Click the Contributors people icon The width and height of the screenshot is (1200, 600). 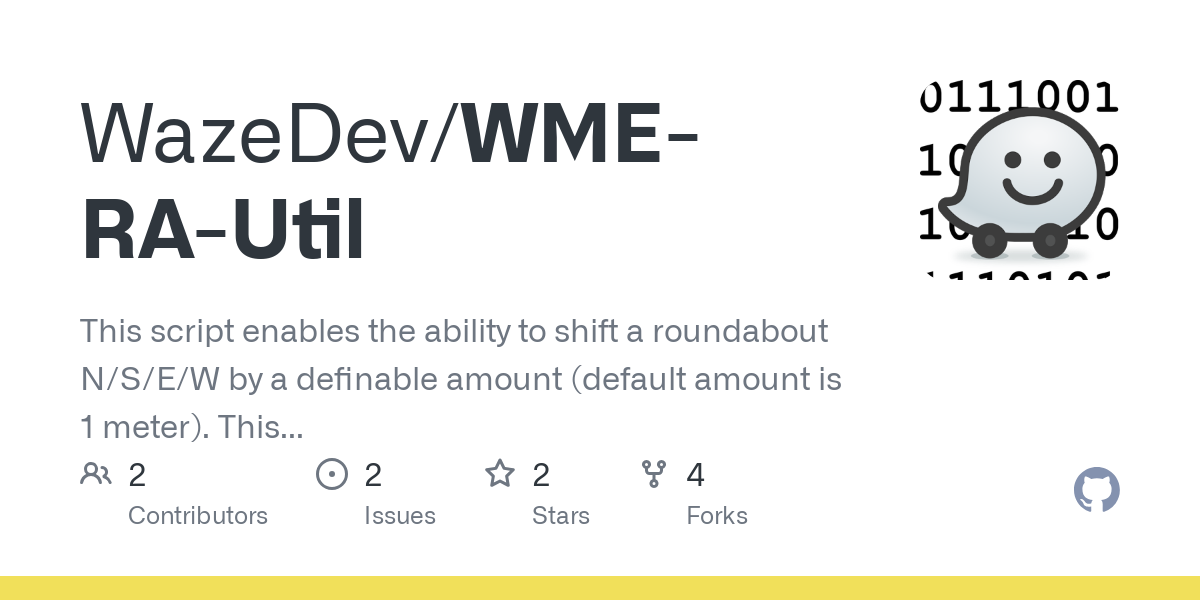point(96,474)
